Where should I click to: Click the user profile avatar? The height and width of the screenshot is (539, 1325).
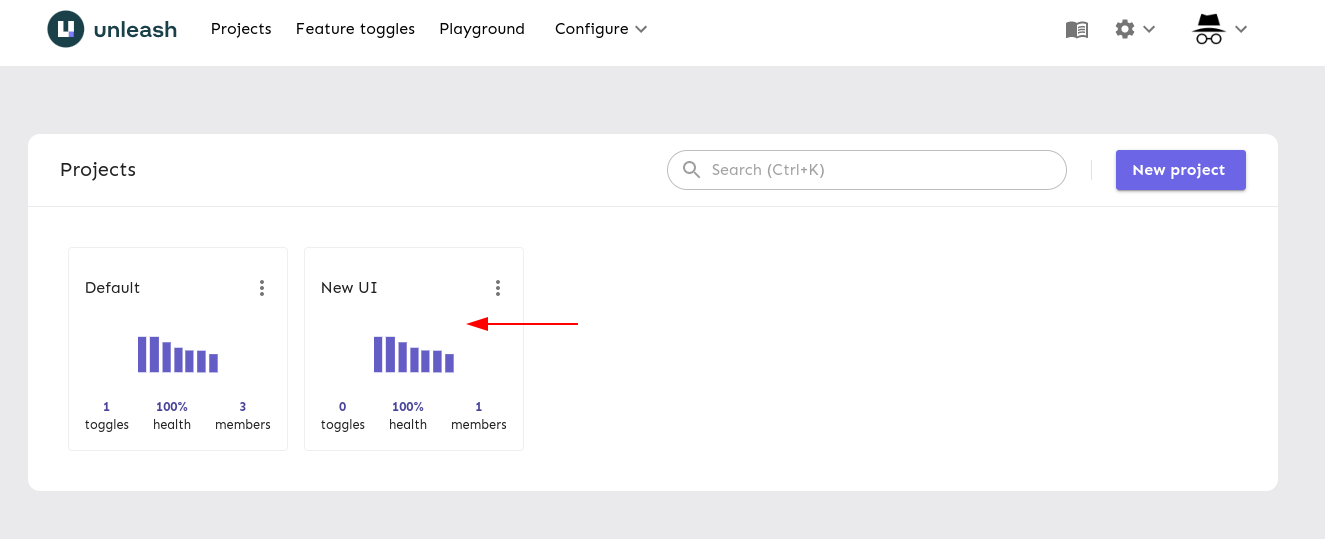1209,30
